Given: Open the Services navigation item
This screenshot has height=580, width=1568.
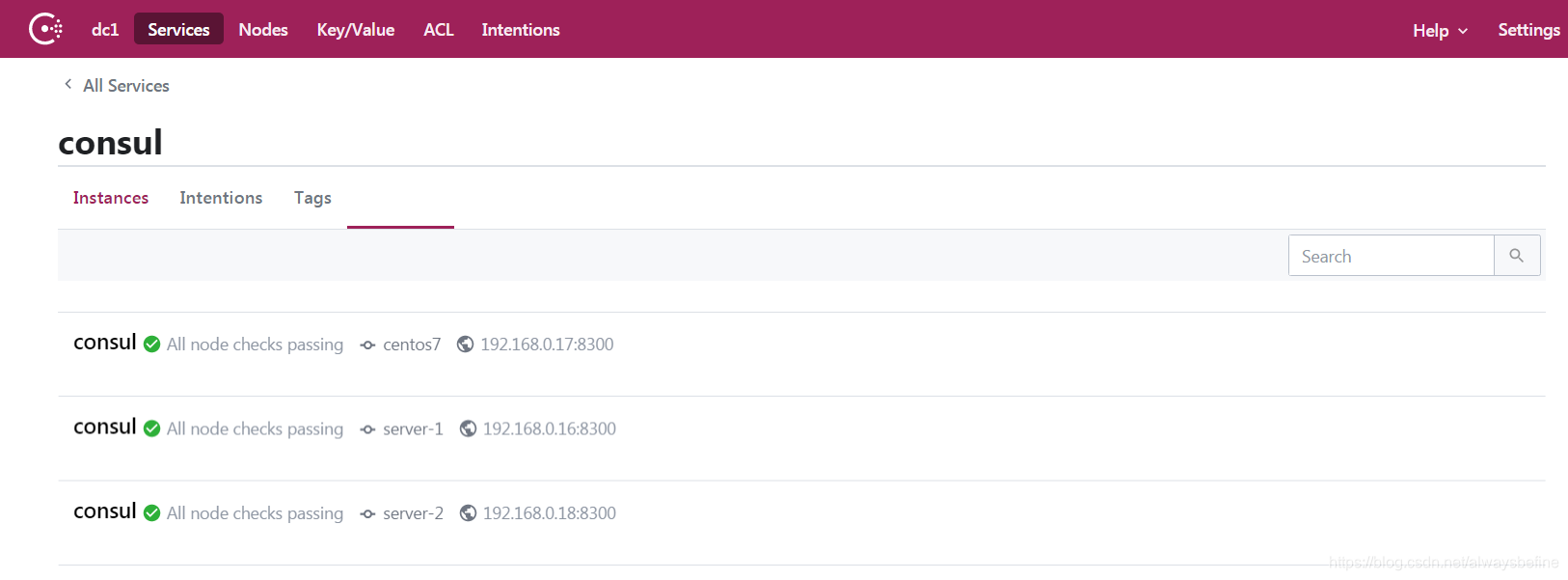Looking at the screenshot, I should coord(178,29).
